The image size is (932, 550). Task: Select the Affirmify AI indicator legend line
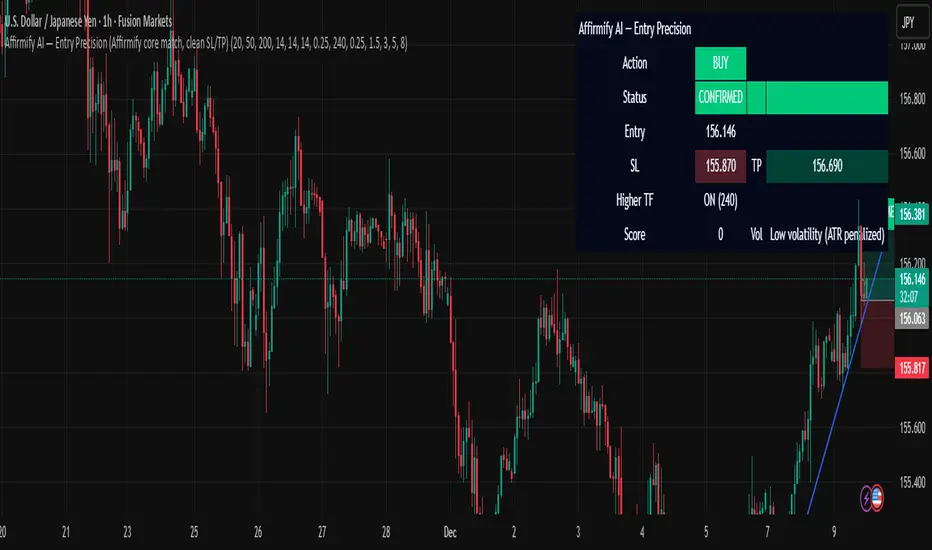pyautogui.click(x=206, y=43)
